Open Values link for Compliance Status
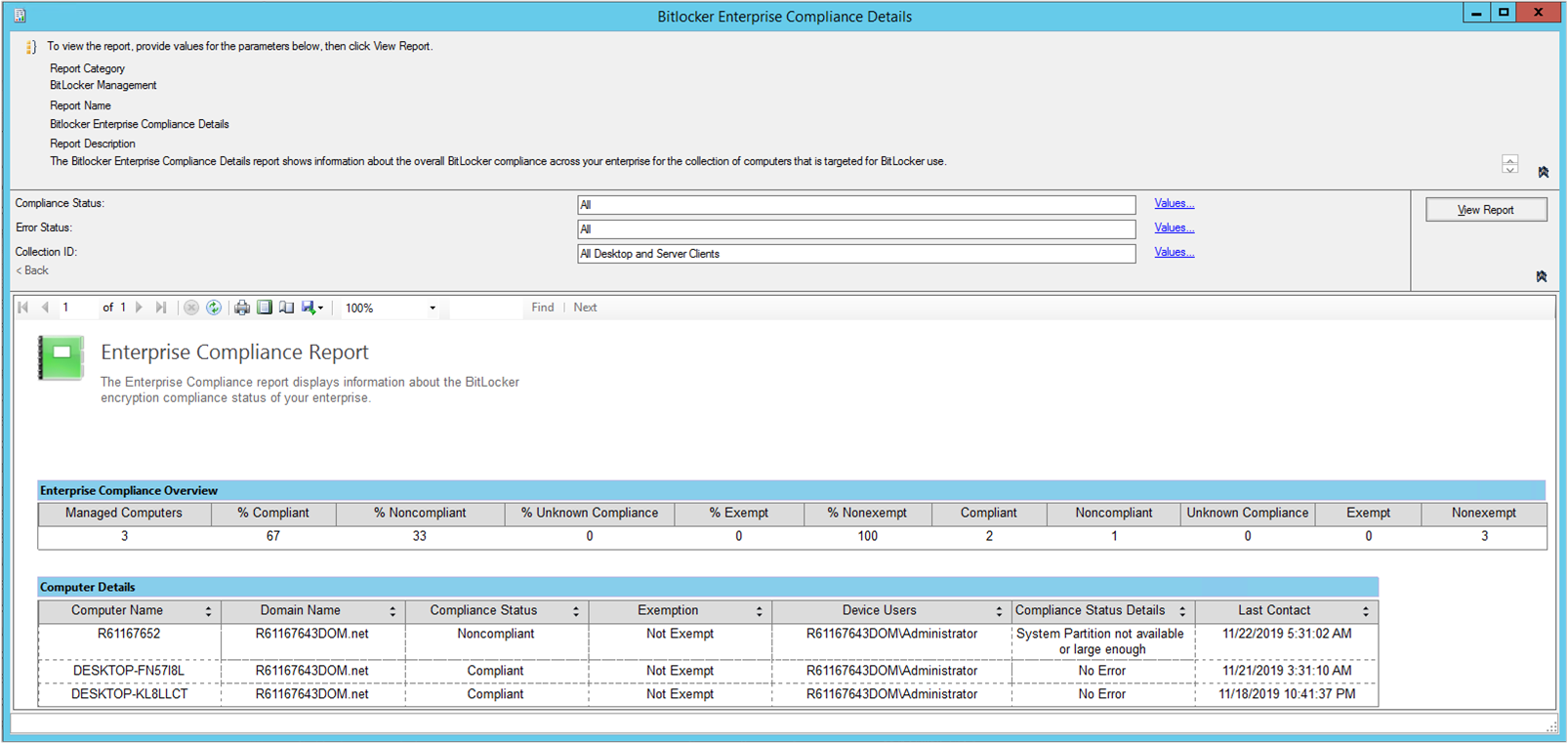 coord(1174,203)
